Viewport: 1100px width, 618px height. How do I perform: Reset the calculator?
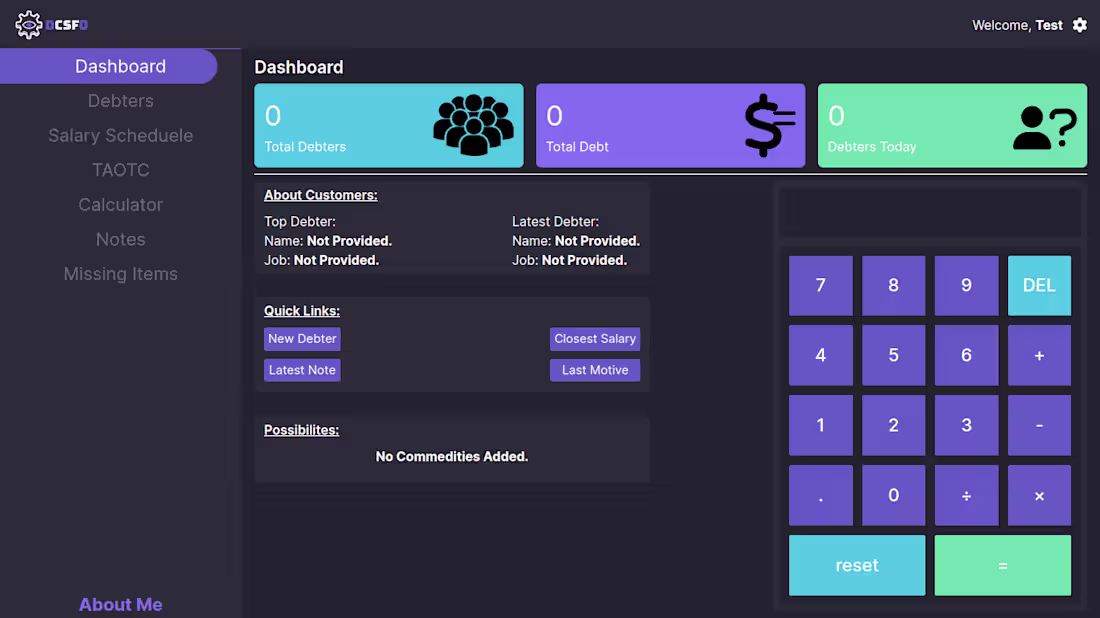857,566
